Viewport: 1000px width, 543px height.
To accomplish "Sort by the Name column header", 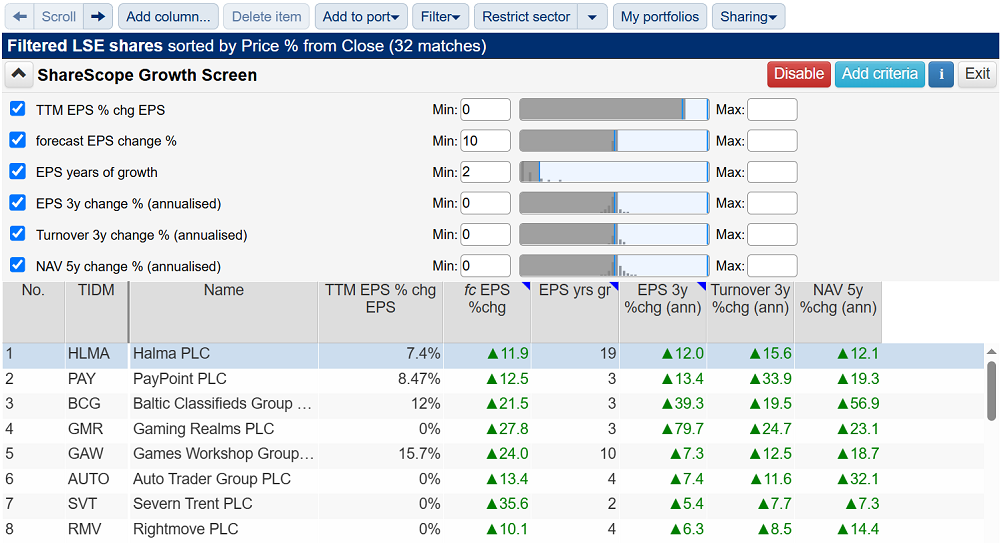I will point(224,312).
